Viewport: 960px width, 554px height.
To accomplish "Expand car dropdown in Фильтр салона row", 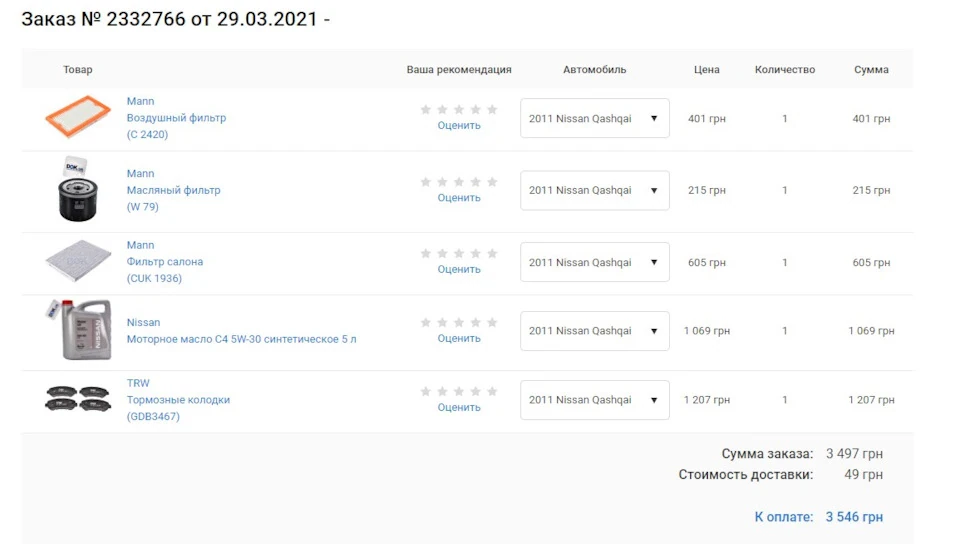I will 594,262.
